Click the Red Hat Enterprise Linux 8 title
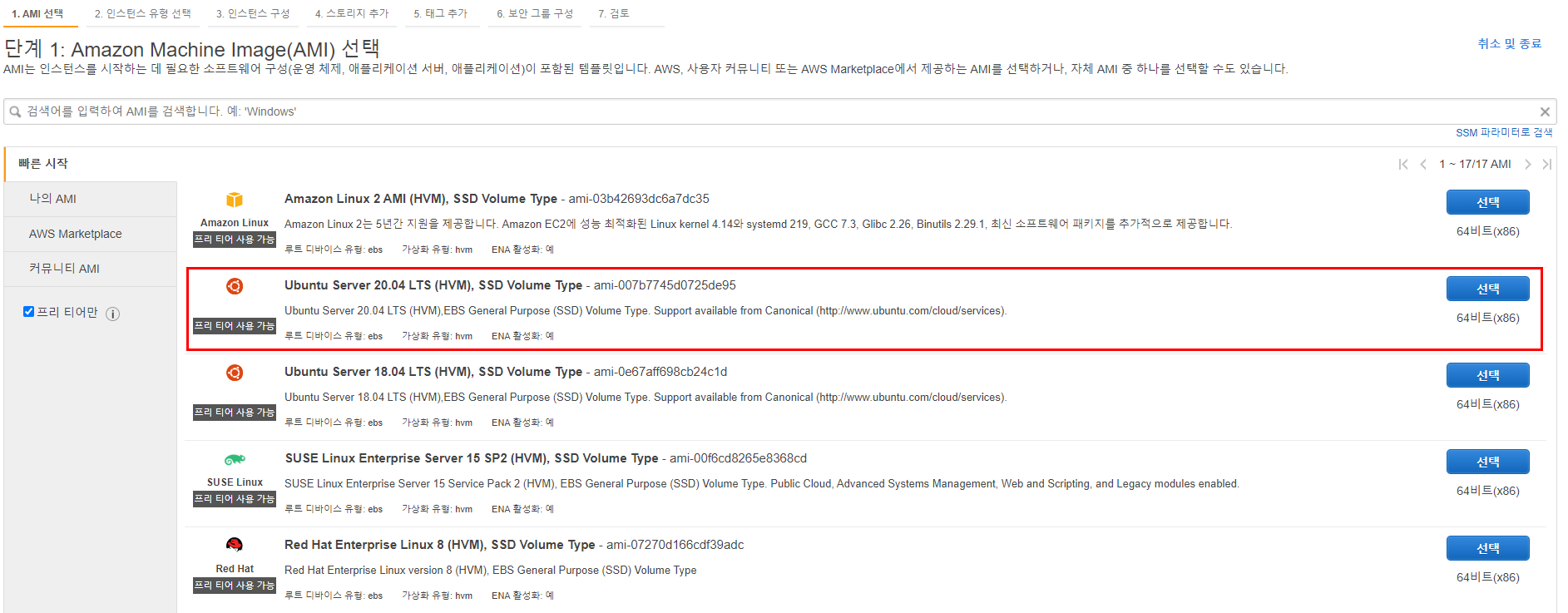 (x=440, y=545)
